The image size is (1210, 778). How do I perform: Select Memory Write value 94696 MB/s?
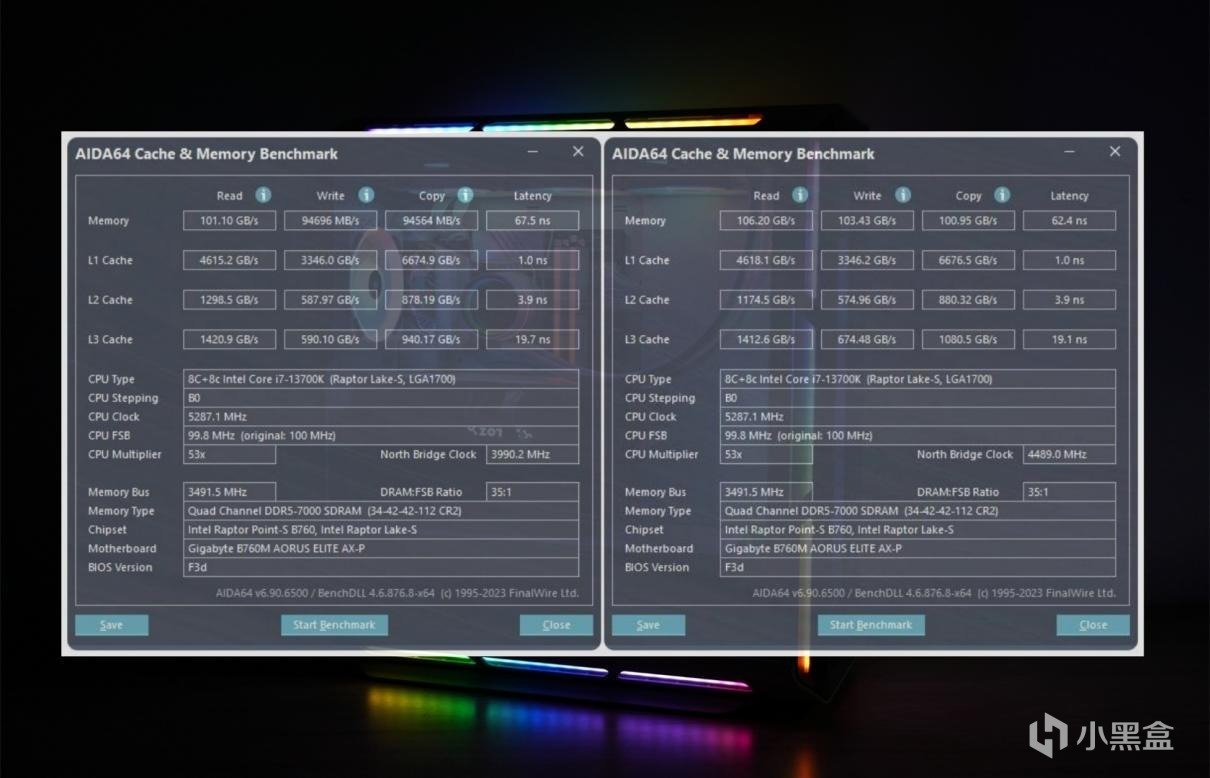(x=331, y=220)
